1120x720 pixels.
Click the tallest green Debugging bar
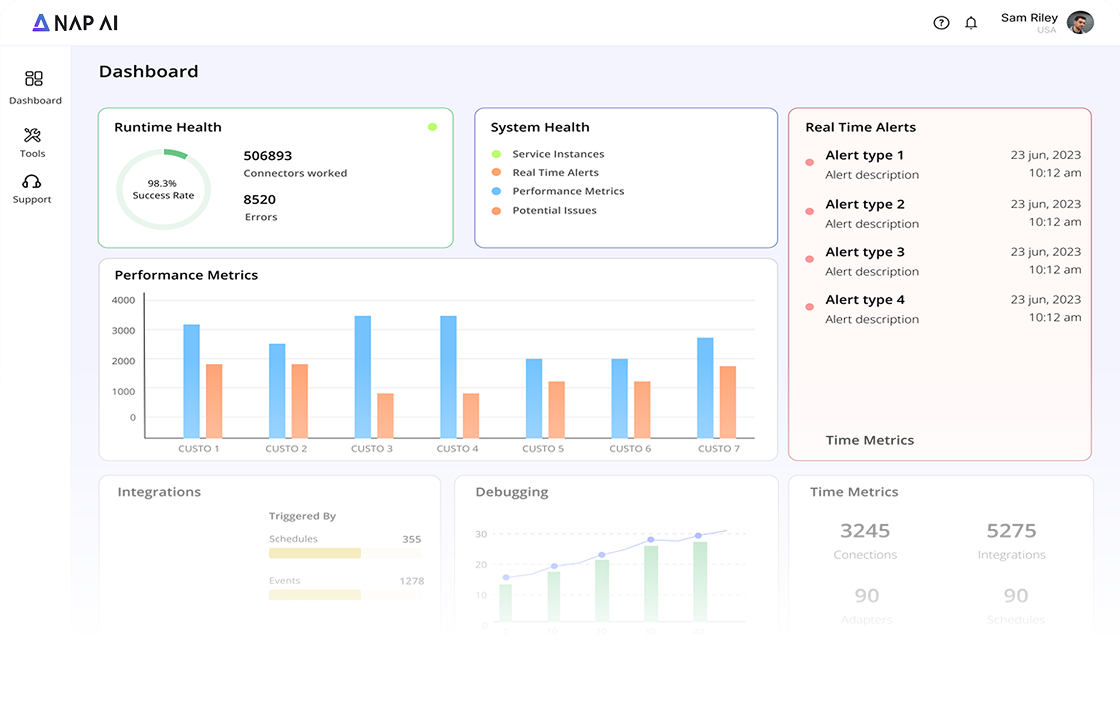[700, 581]
